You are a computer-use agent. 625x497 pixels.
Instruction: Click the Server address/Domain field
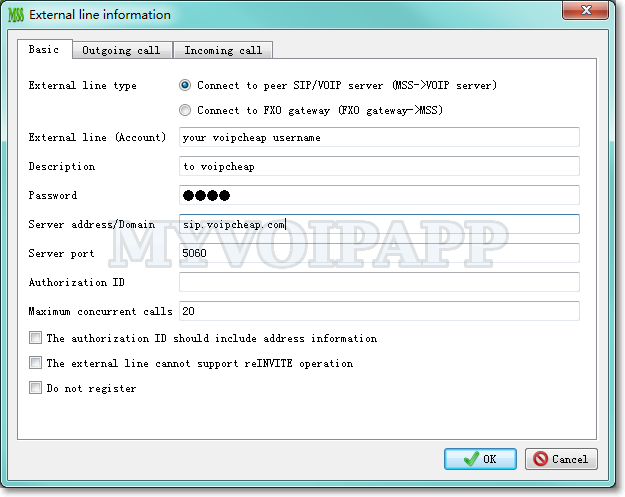[379, 224]
